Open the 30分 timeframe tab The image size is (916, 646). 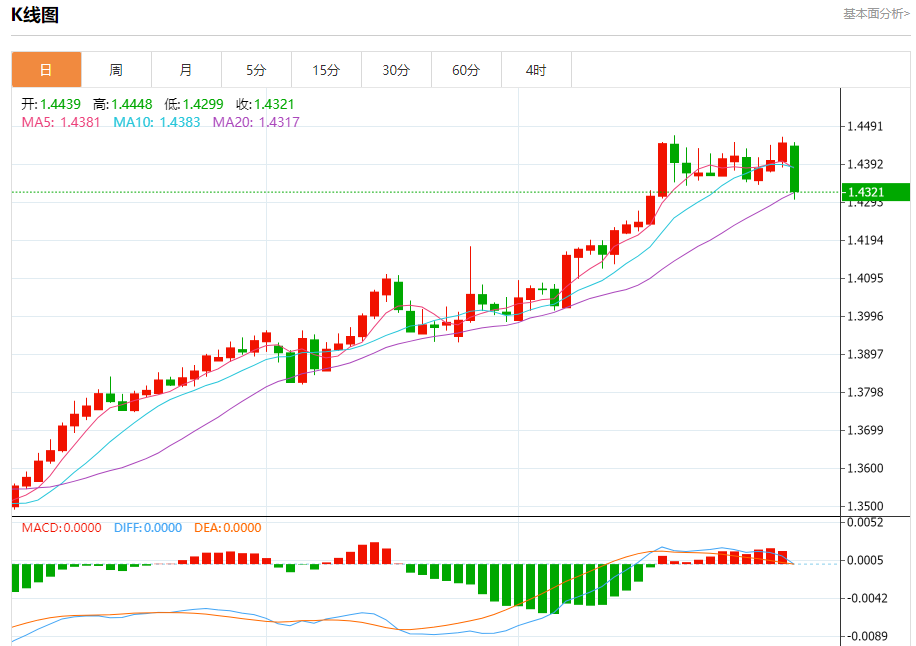coord(397,70)
